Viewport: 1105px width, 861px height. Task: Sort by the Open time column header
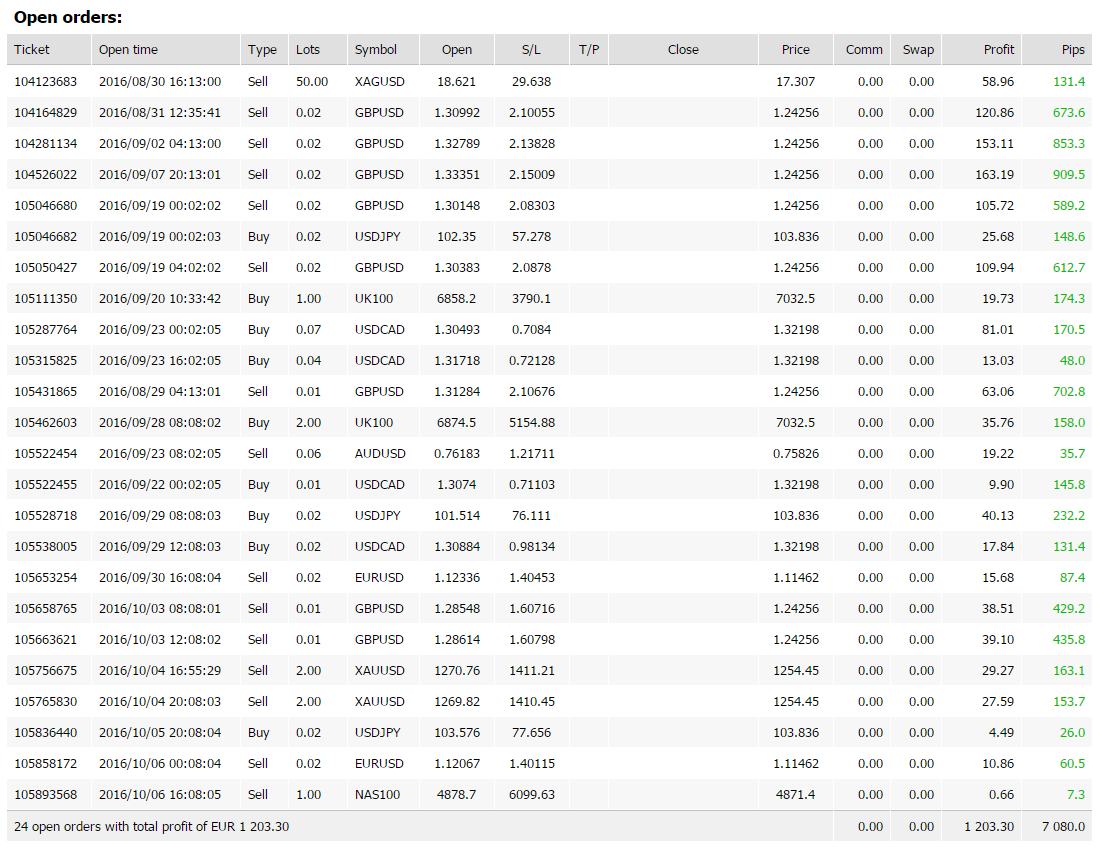click(x=128, y=50)
